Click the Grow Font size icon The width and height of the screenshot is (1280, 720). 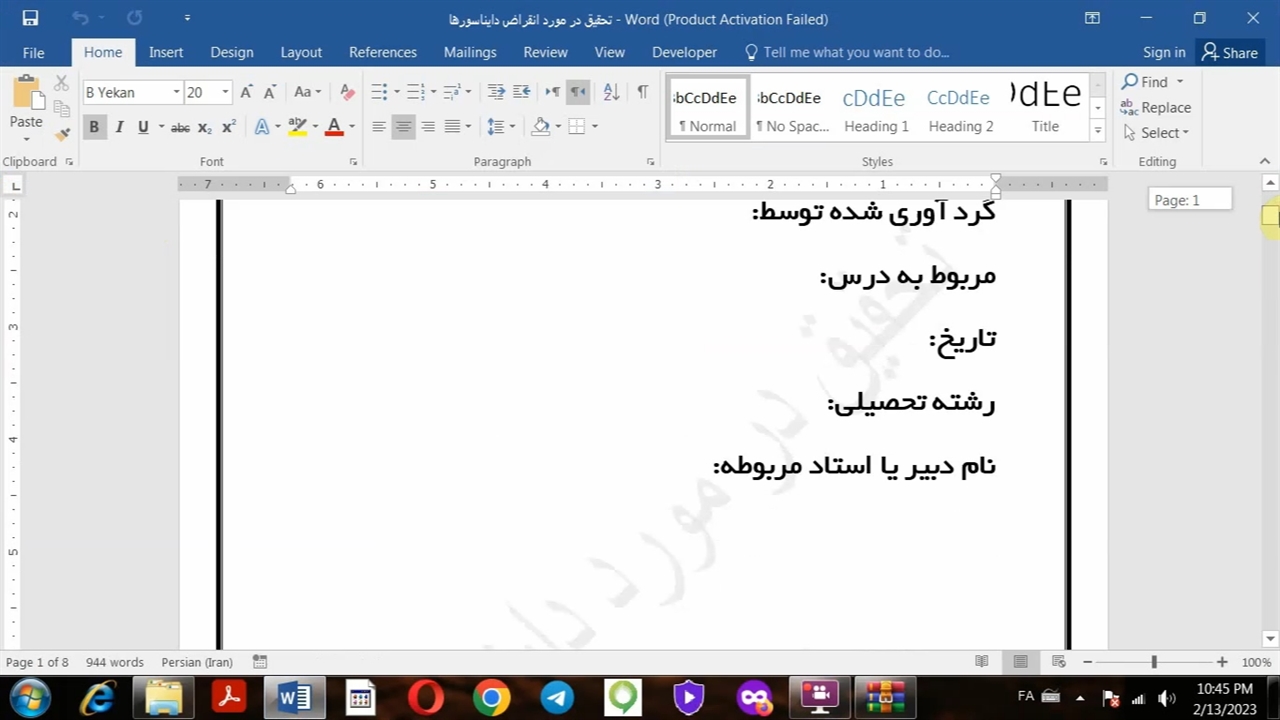click(246, 92)
